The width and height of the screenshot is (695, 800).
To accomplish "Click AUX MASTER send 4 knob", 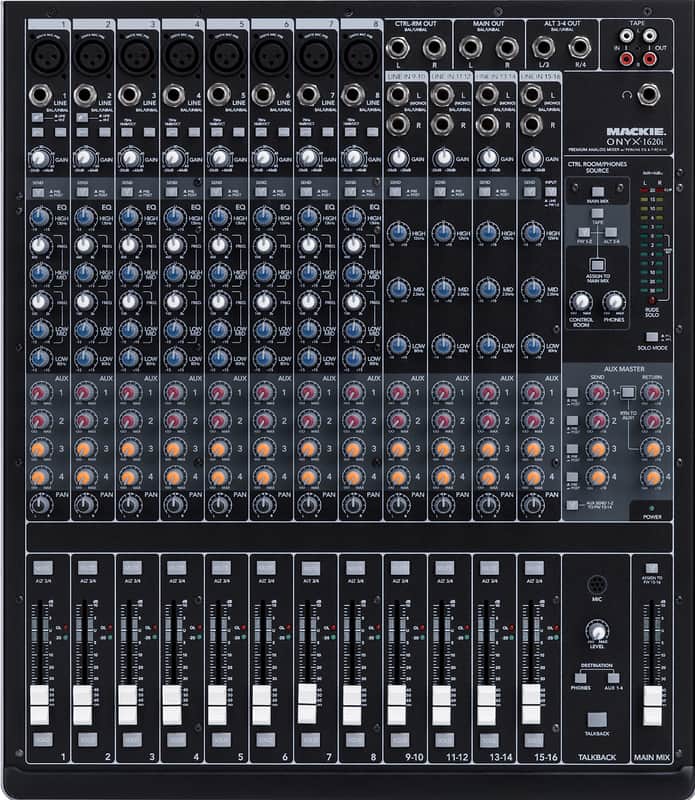I will tap(597, 477).
